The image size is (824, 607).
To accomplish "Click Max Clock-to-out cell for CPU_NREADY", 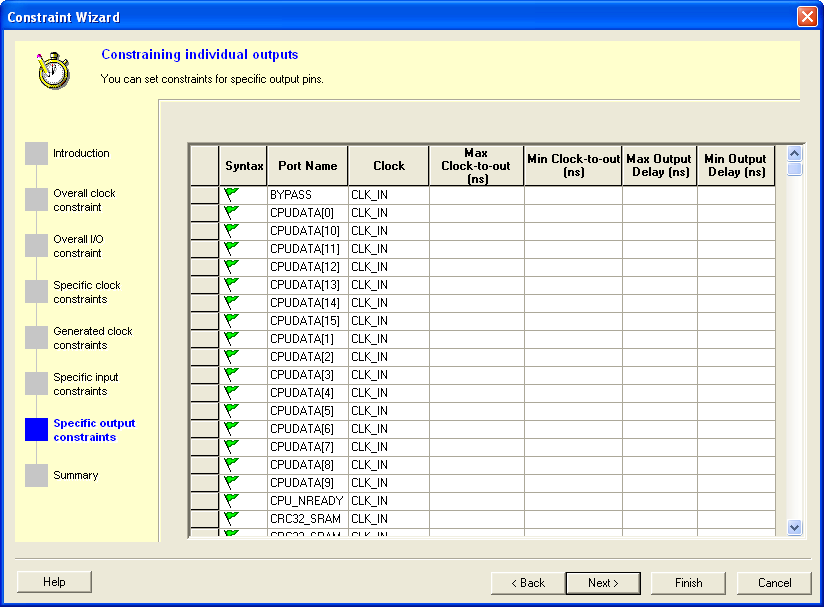I will [x=477, y=501].
